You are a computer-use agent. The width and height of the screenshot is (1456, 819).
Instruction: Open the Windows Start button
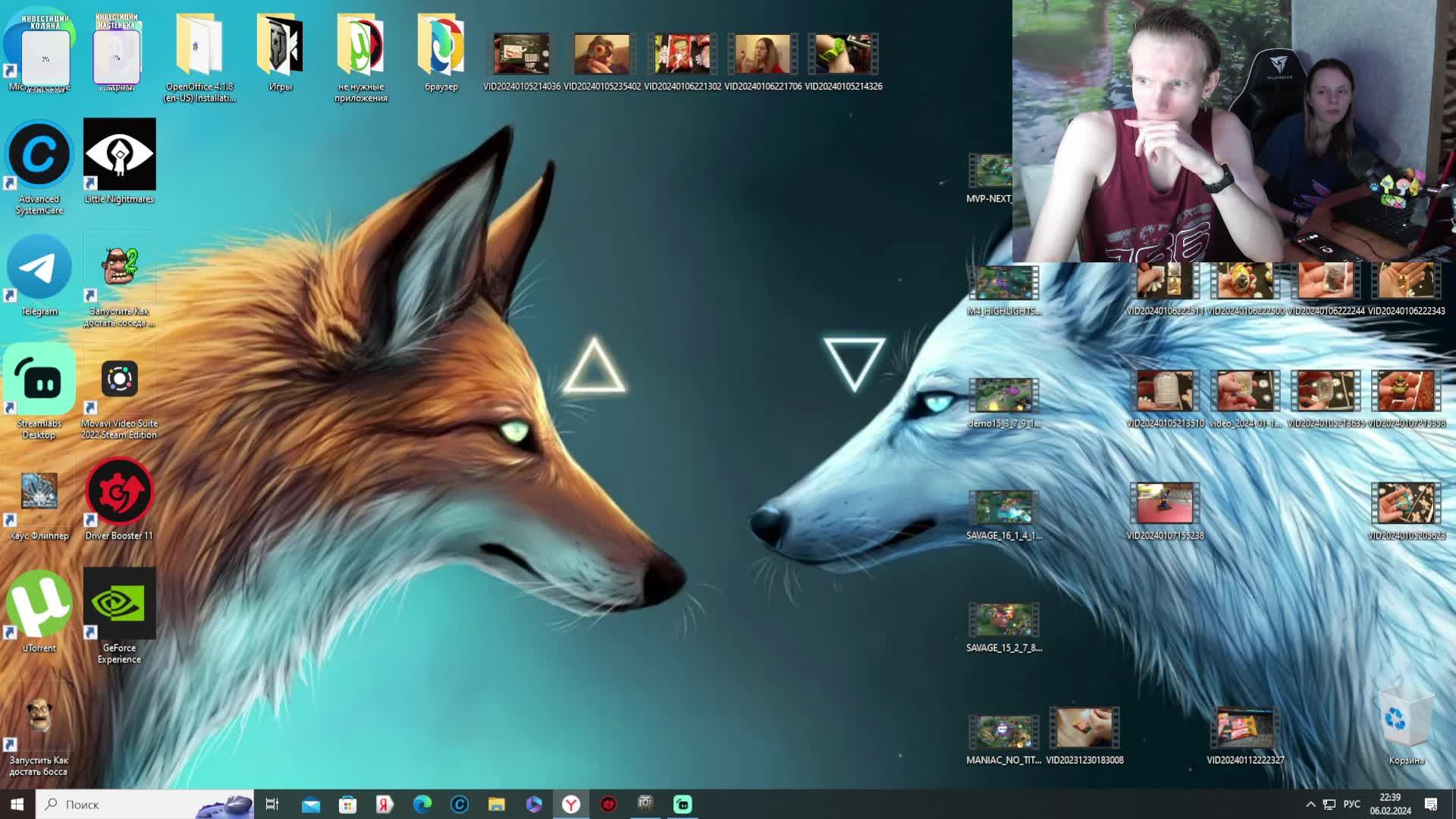point(17,804)
